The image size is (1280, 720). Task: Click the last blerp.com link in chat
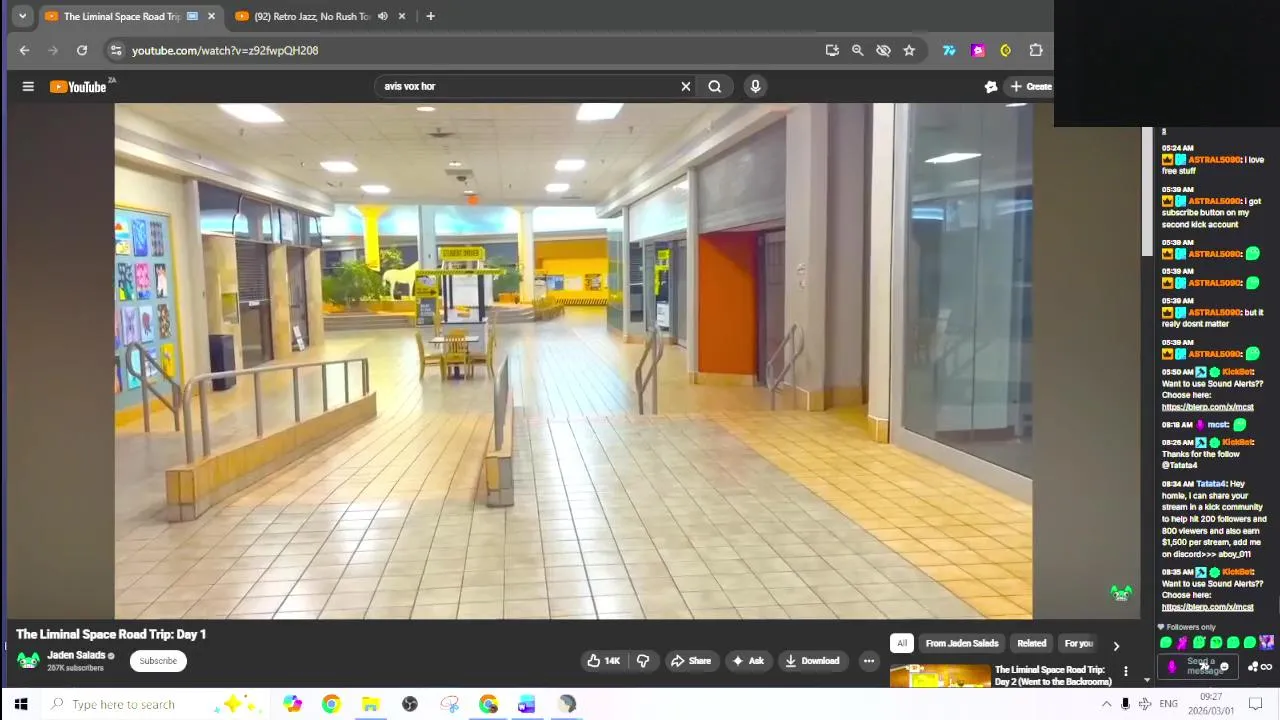click(1207, 607)
